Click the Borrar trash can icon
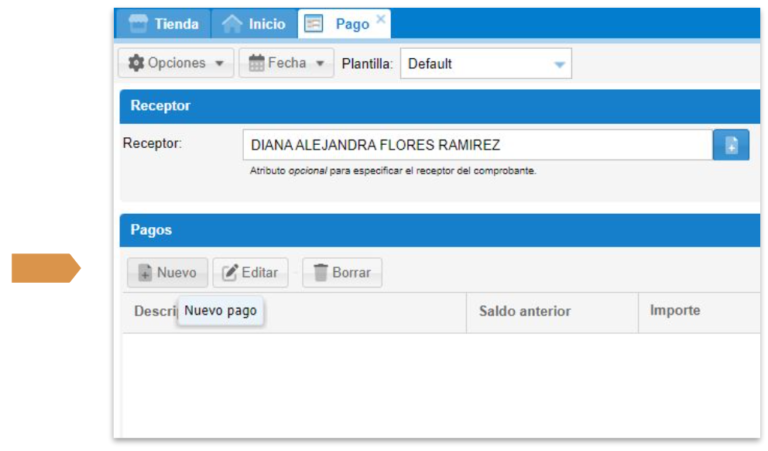The width and height of the screenshot is (768, 451). (321, 272)
